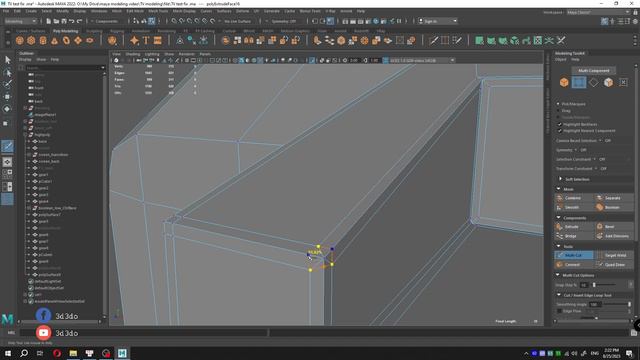Toggle the checkbox next to set1

31,294
